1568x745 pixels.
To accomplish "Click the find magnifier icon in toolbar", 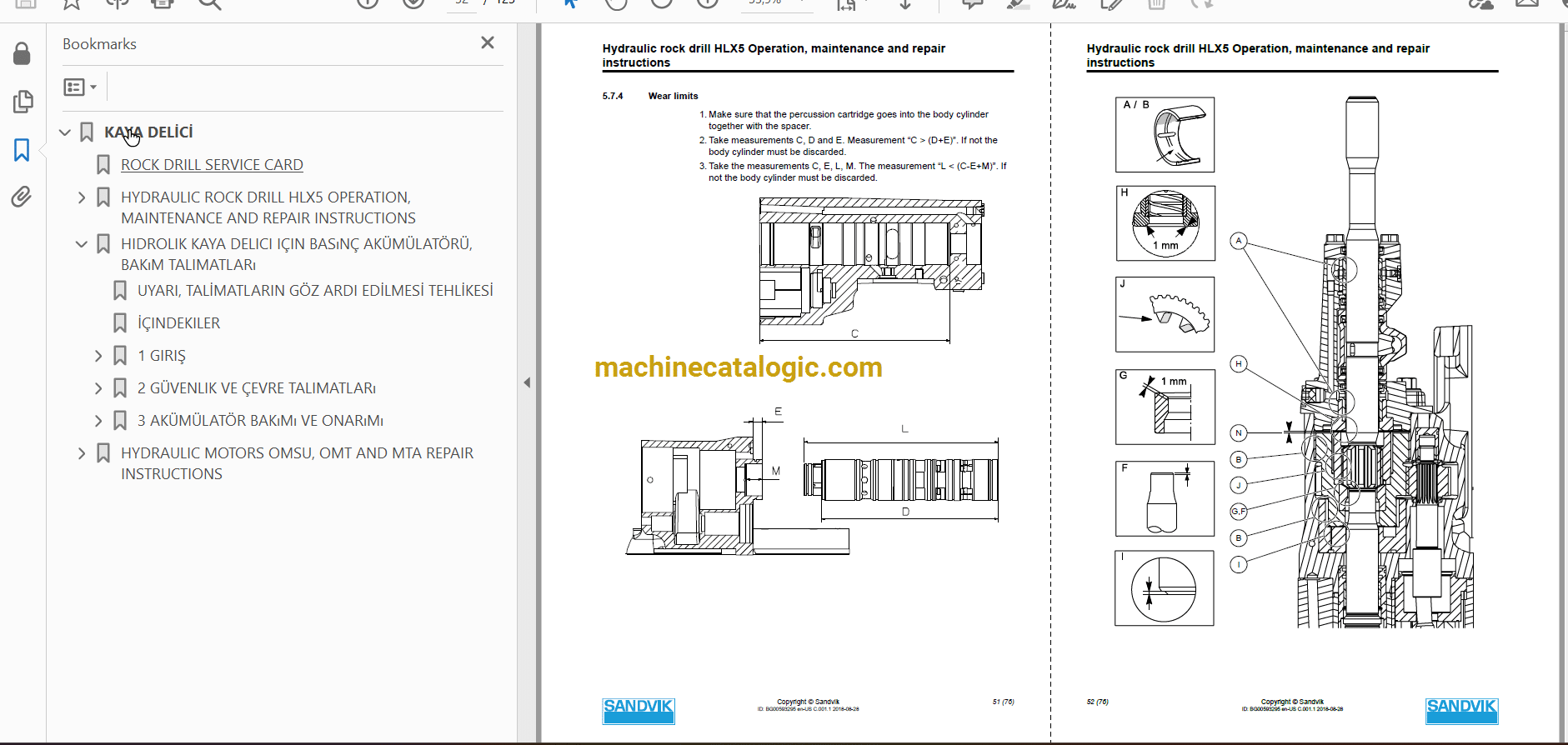I will 209,4.
